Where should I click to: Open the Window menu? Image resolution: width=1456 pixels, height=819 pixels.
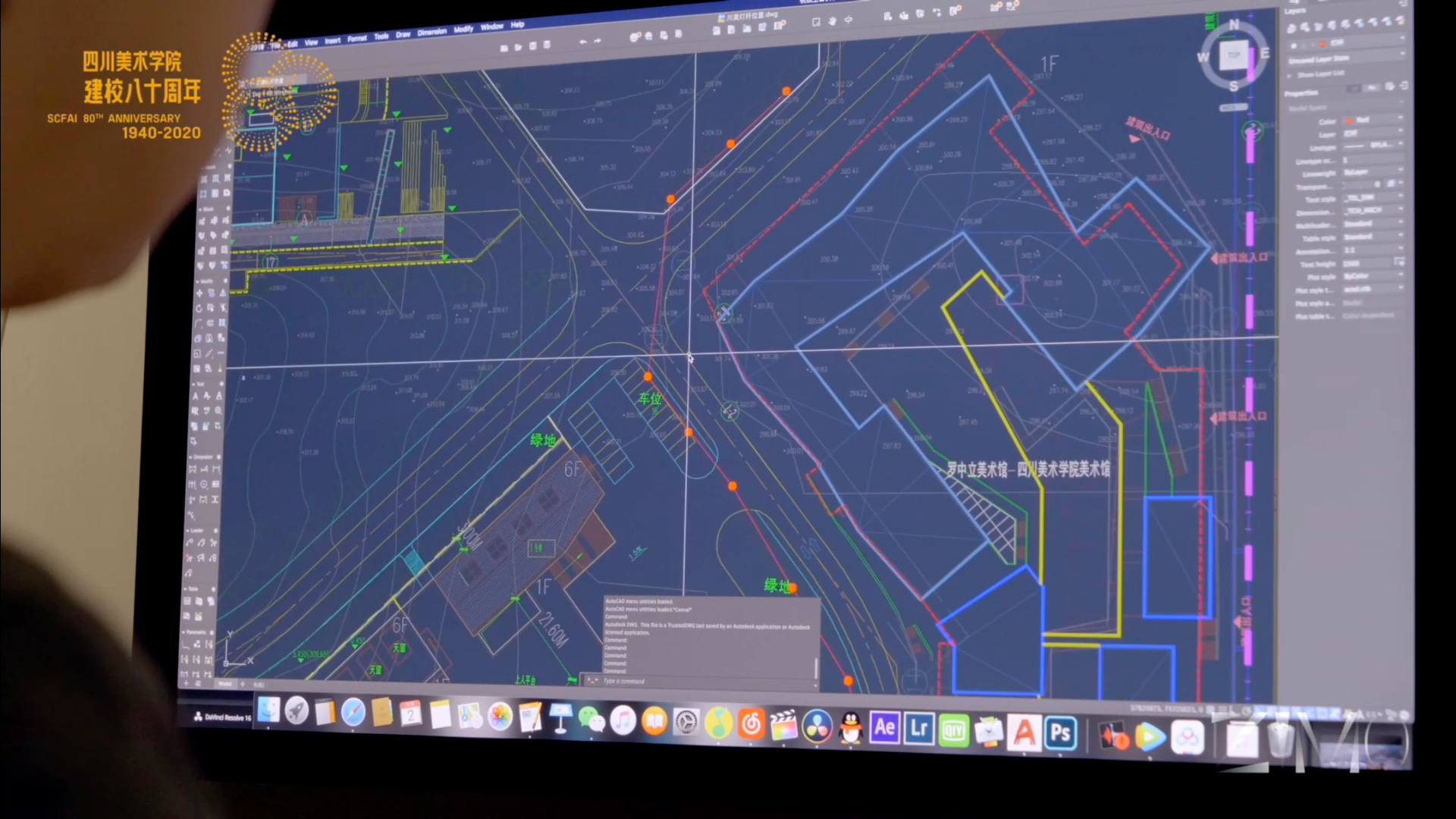[492, 27]
